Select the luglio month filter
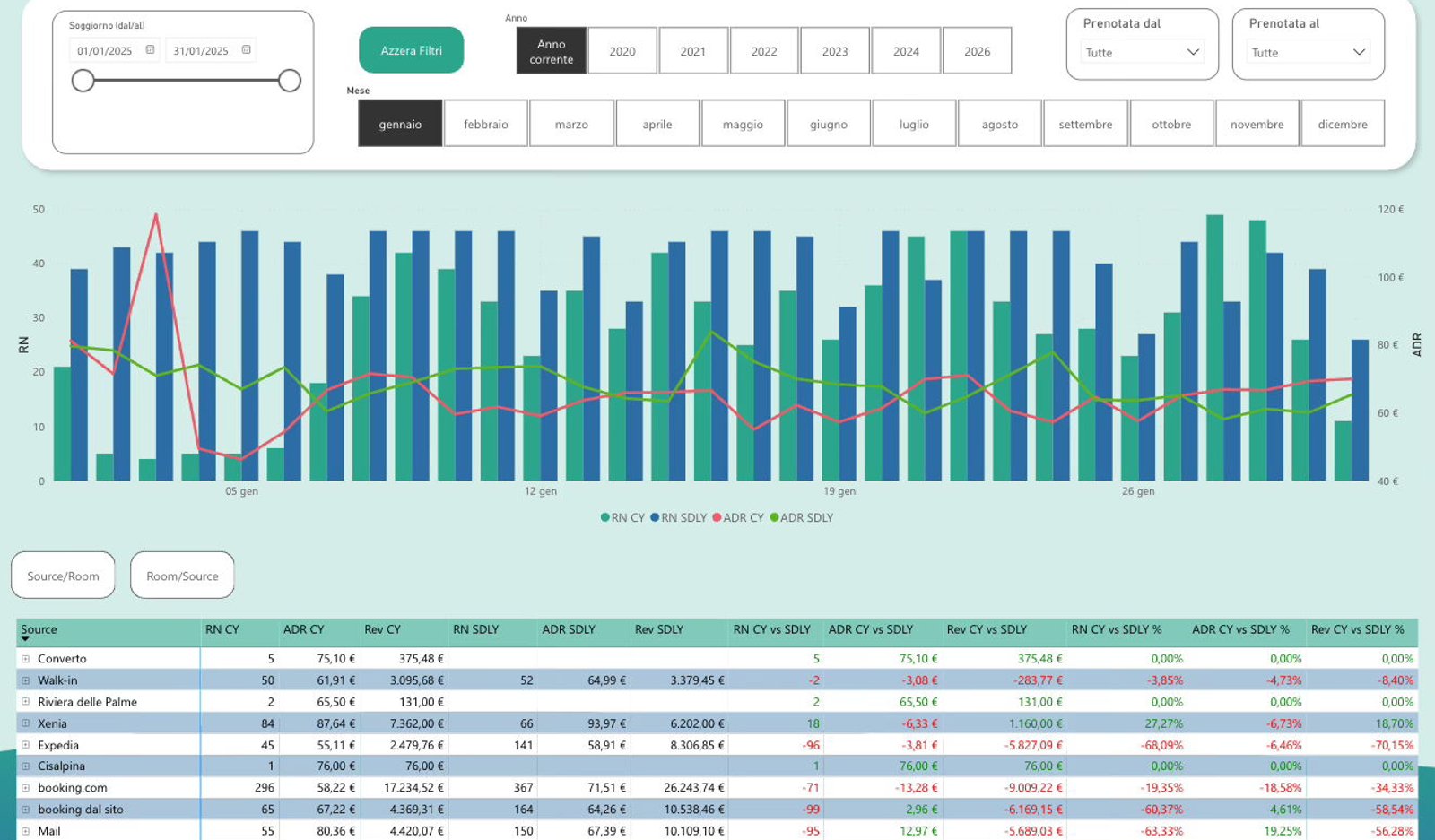Viewport: 1435px width, 840px height. point(914,124)
